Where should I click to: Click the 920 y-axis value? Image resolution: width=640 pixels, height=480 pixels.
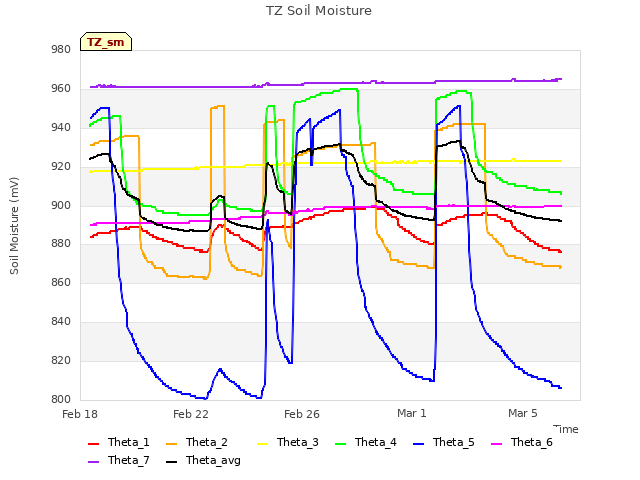coord(61,167)
